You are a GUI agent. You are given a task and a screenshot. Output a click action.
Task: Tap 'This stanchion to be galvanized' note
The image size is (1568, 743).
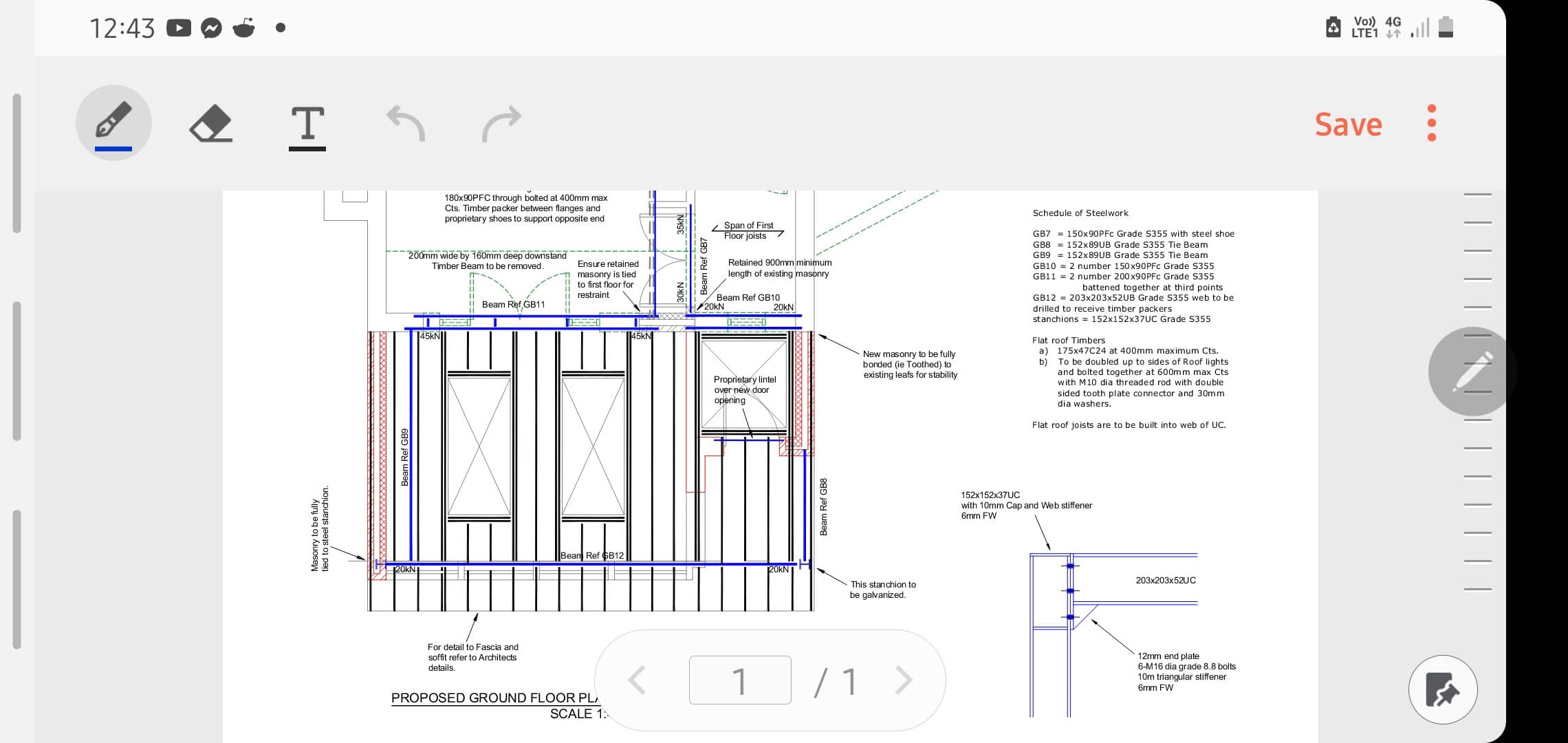click(882, 590)
